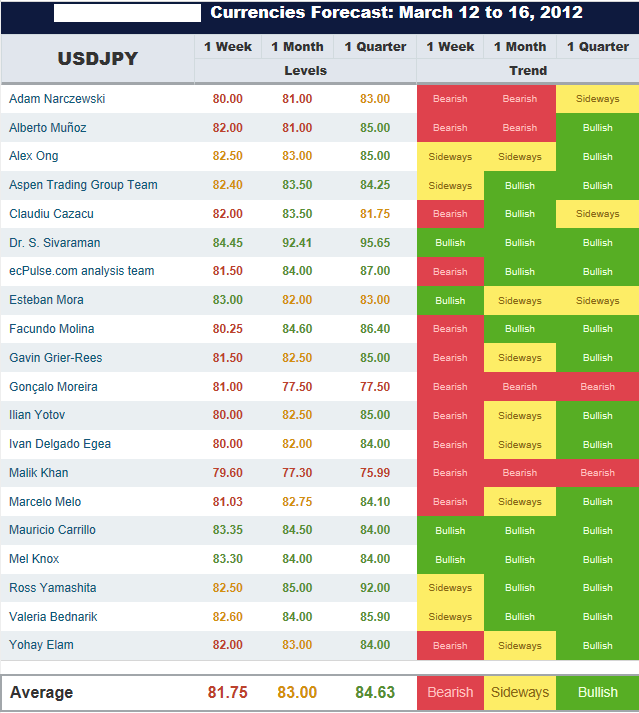
Task: Select Gonçalo Moreira's name
Action: (53, 387)
